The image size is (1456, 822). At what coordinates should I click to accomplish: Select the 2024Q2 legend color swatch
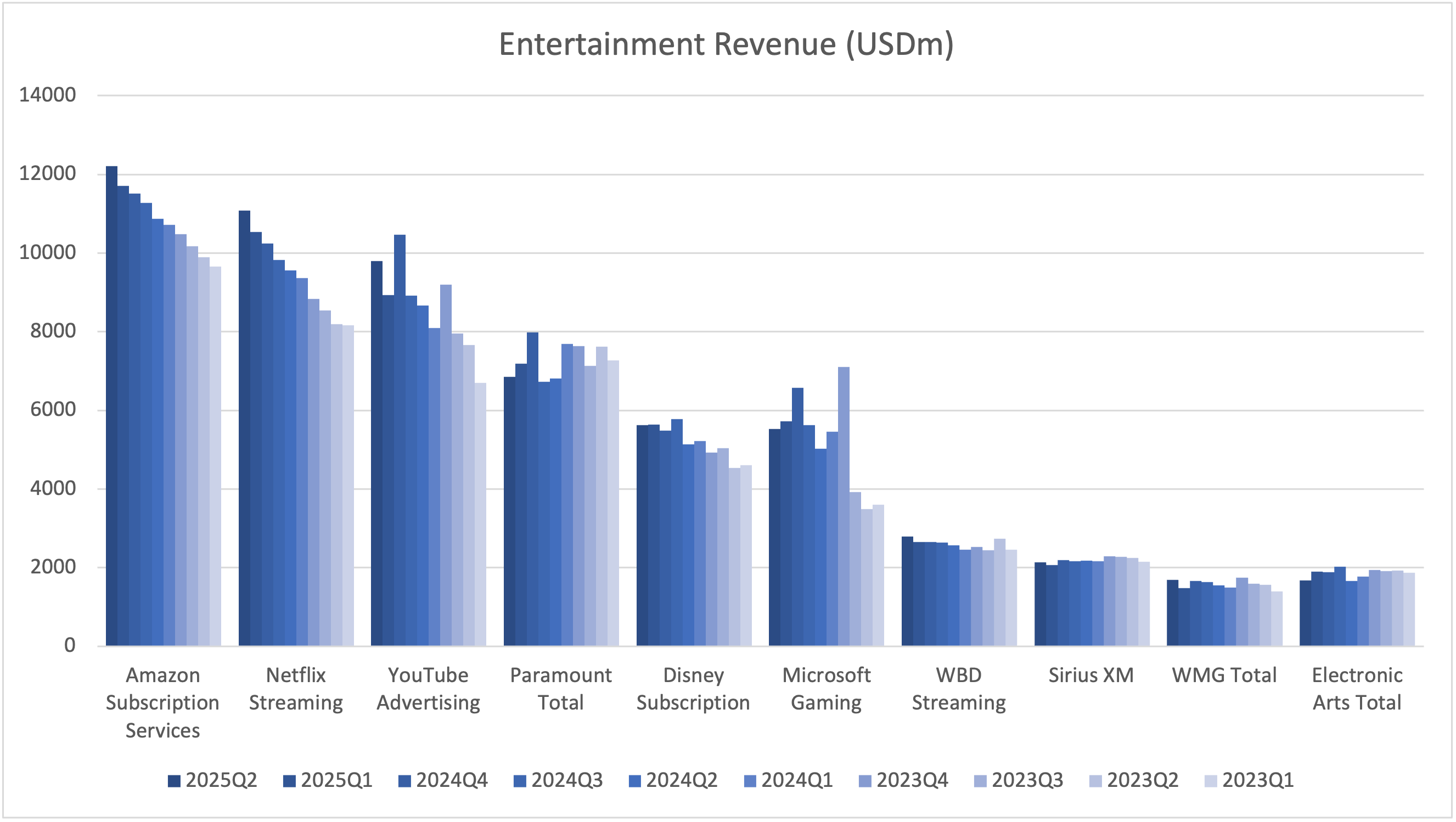click(635, 781)
